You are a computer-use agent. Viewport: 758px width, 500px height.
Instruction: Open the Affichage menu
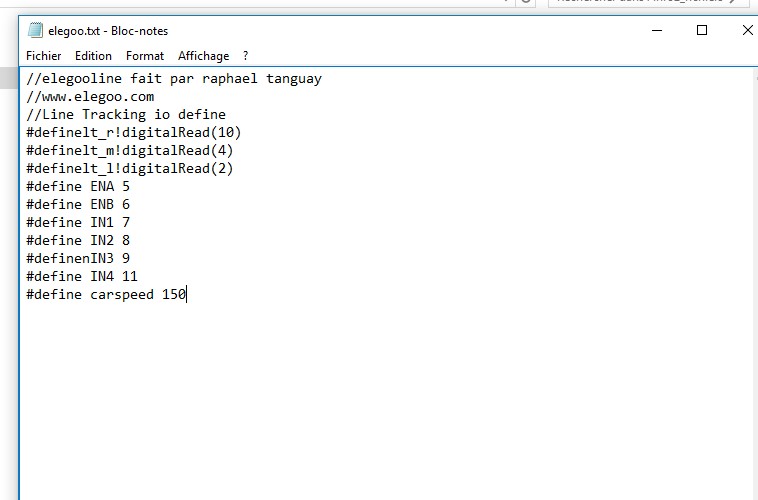204,56
